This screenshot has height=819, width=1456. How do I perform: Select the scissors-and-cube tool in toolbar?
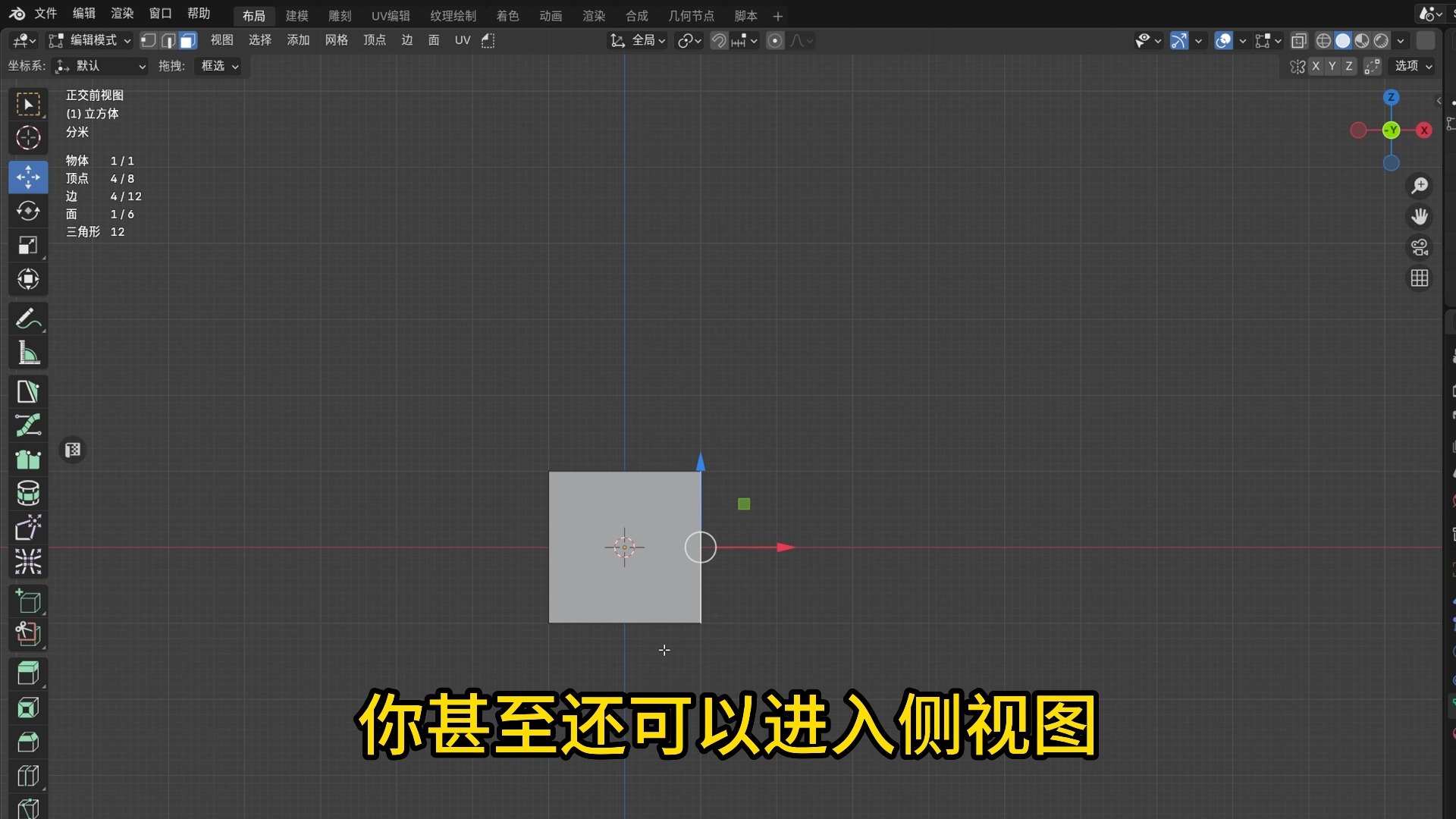(x=28, y=634)
